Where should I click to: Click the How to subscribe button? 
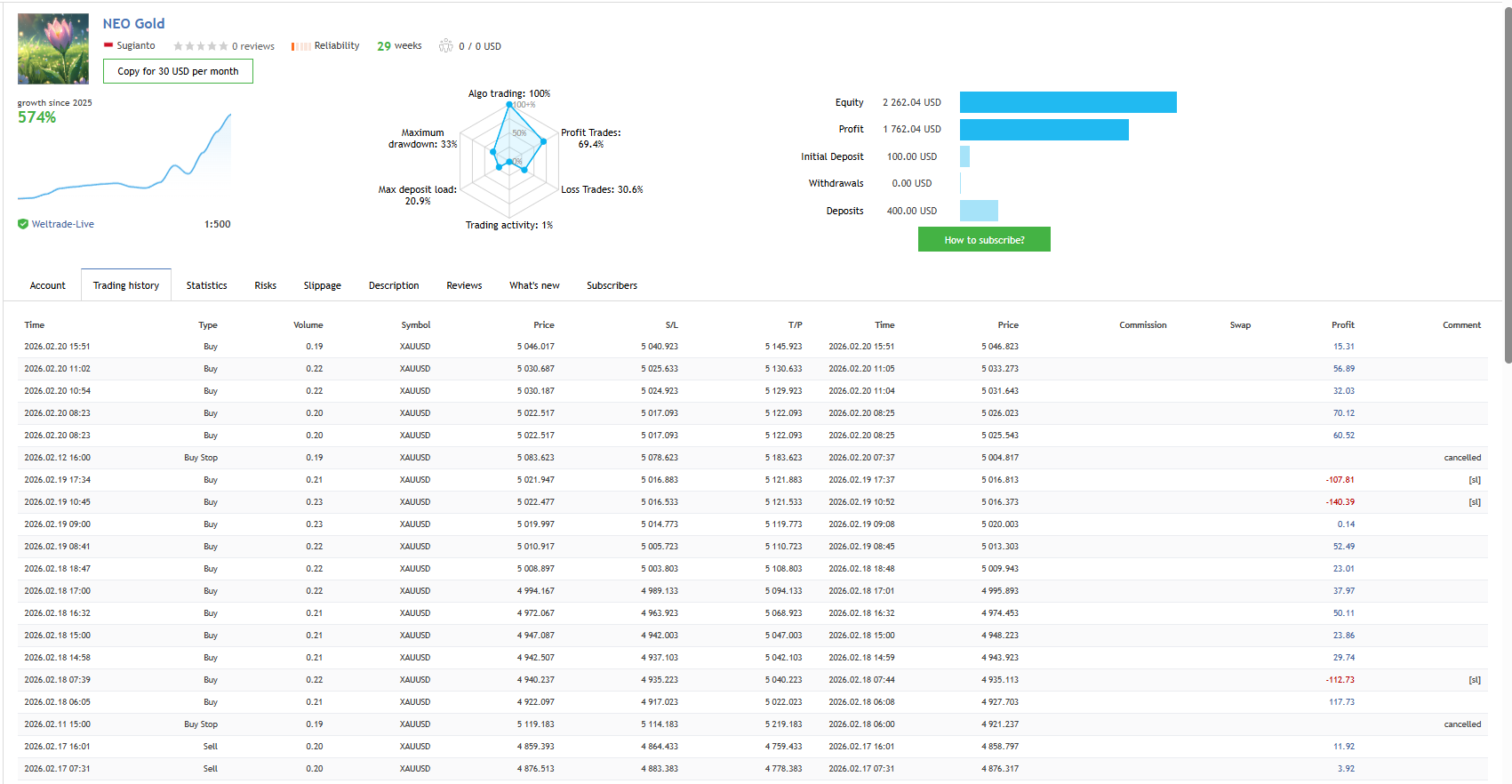tap(984, 240)
